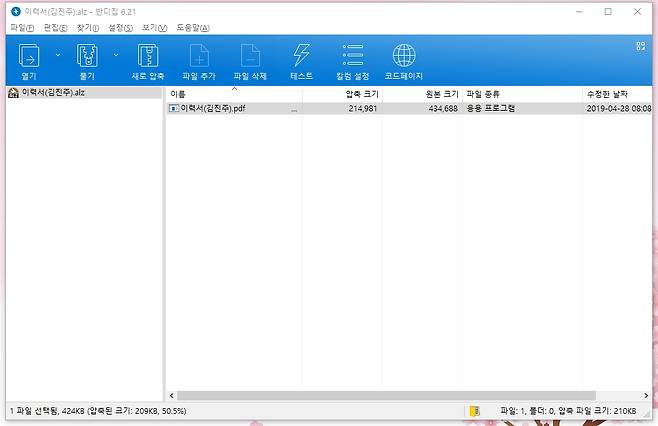
Task: Close the Bandizip window
Action: (x=637, y=12)
